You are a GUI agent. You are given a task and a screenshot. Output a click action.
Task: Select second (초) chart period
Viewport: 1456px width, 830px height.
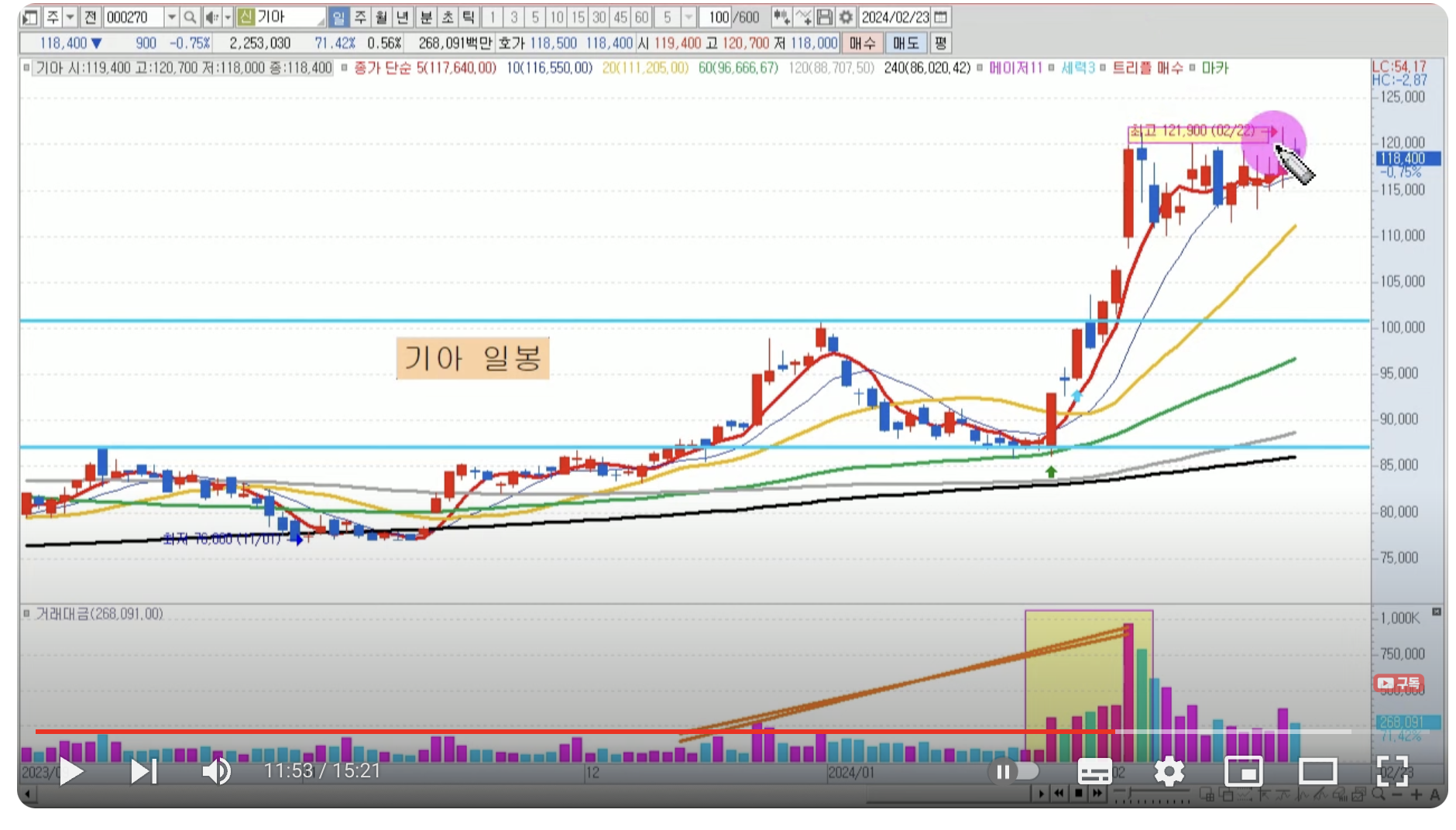click(x=448, y=17)
